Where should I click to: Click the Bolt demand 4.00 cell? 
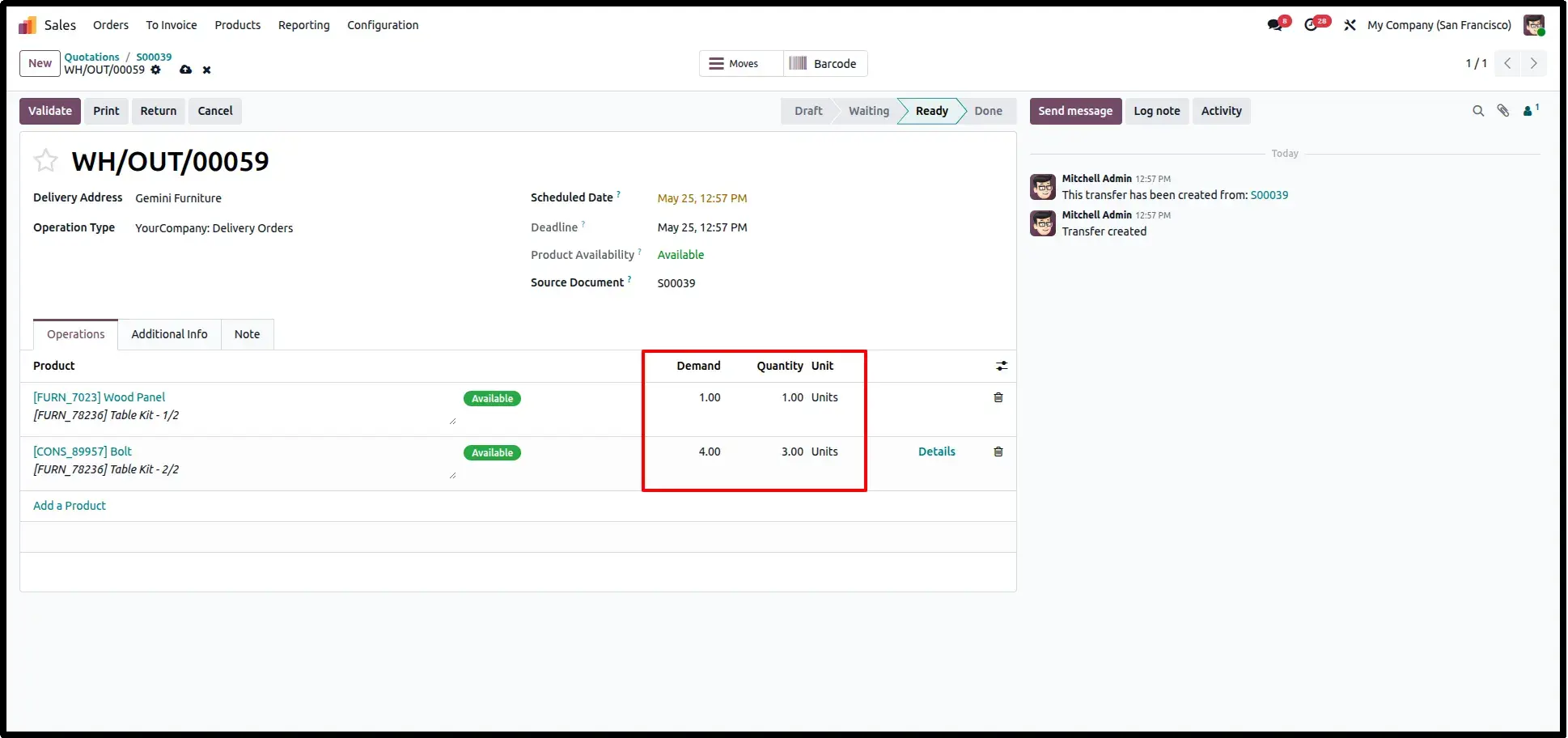click(710, 452)
